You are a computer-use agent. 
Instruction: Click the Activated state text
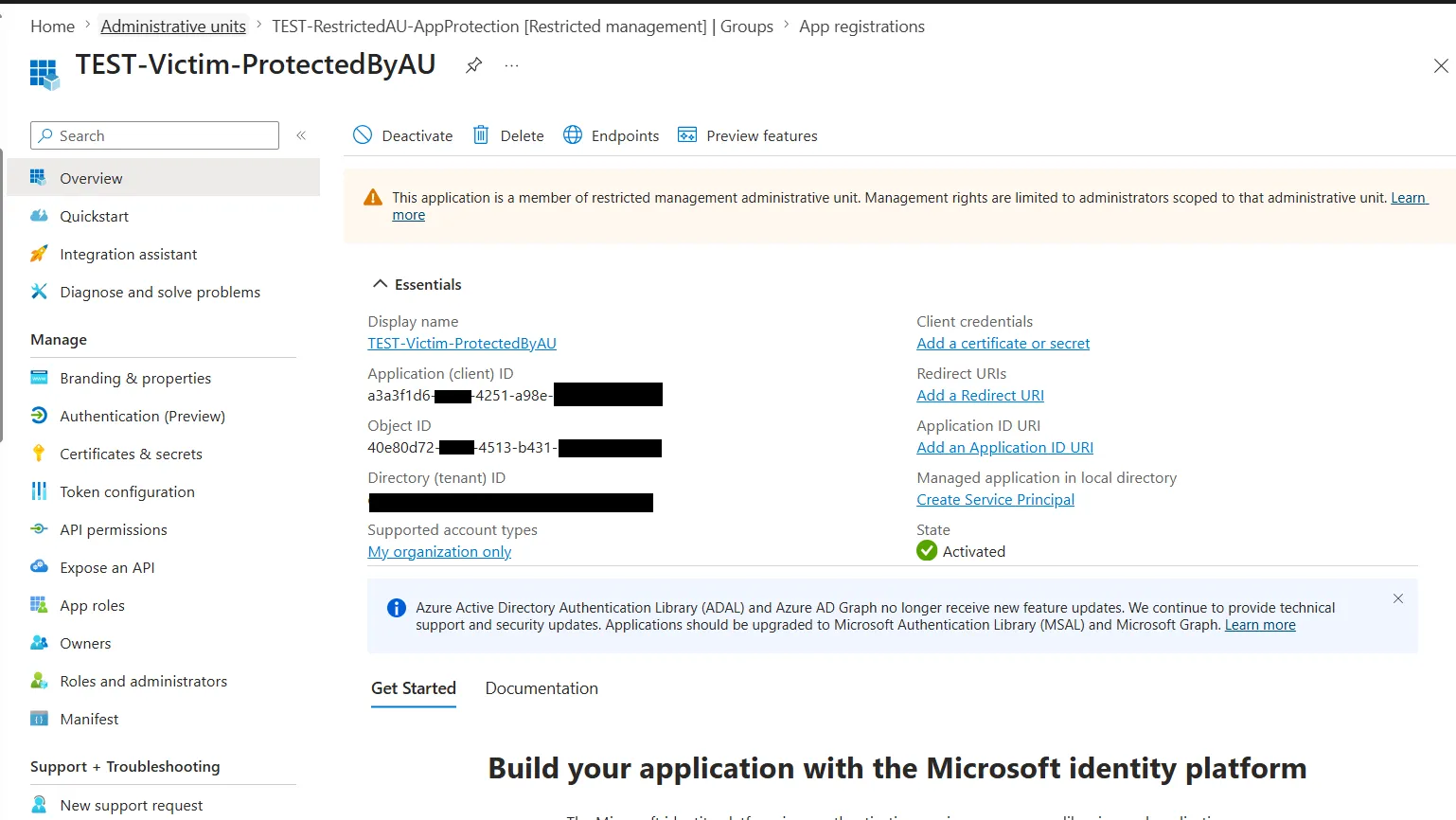tap(974, 551)
